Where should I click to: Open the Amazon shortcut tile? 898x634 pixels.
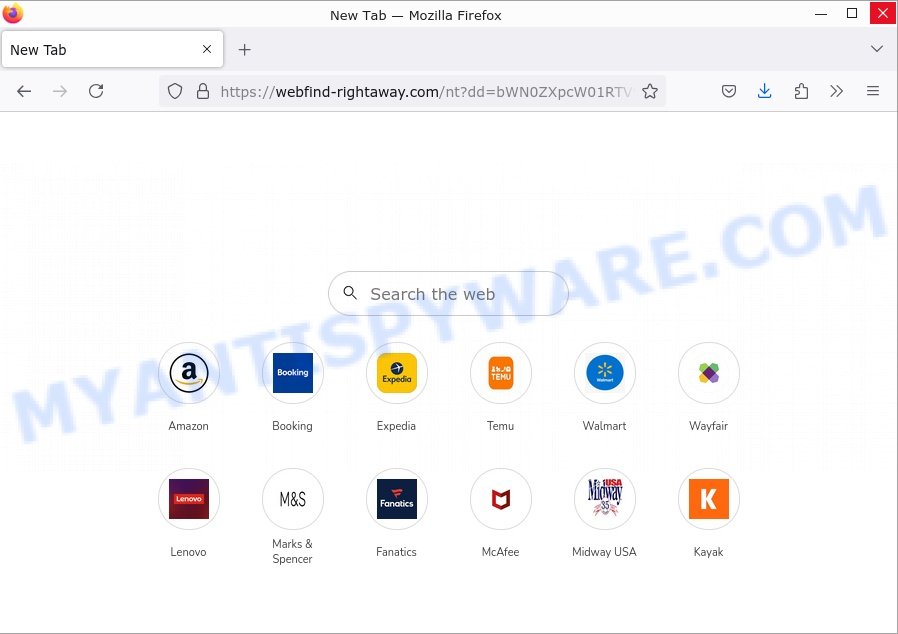pyautogui.click(x=189, y=373)
